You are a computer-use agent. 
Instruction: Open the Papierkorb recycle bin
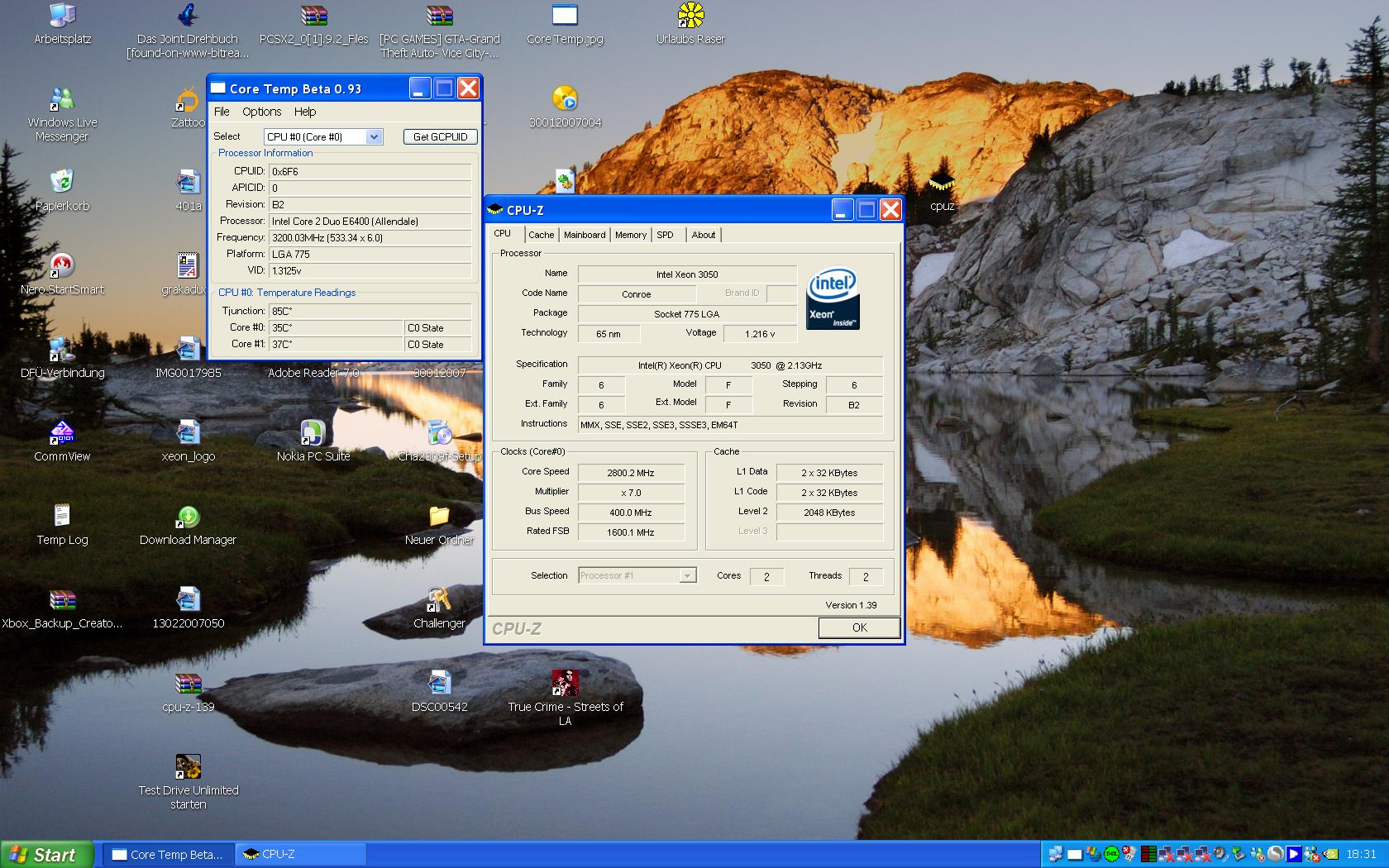(62, 183)
